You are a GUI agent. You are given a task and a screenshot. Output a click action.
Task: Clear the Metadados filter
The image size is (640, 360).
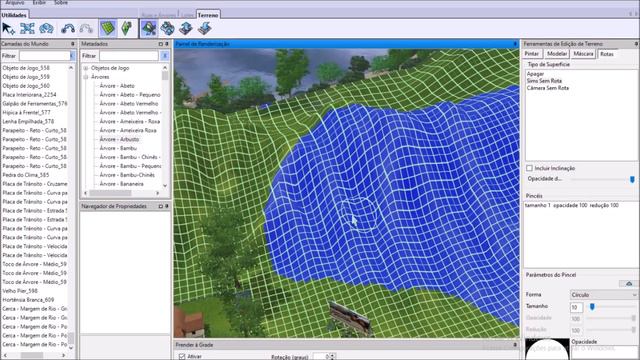click(164, 56)
